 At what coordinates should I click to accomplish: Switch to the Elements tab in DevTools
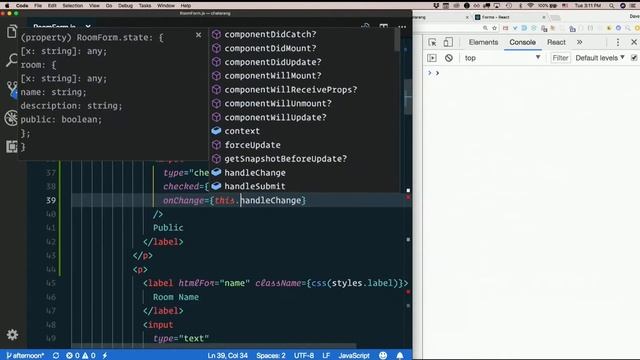483,42
